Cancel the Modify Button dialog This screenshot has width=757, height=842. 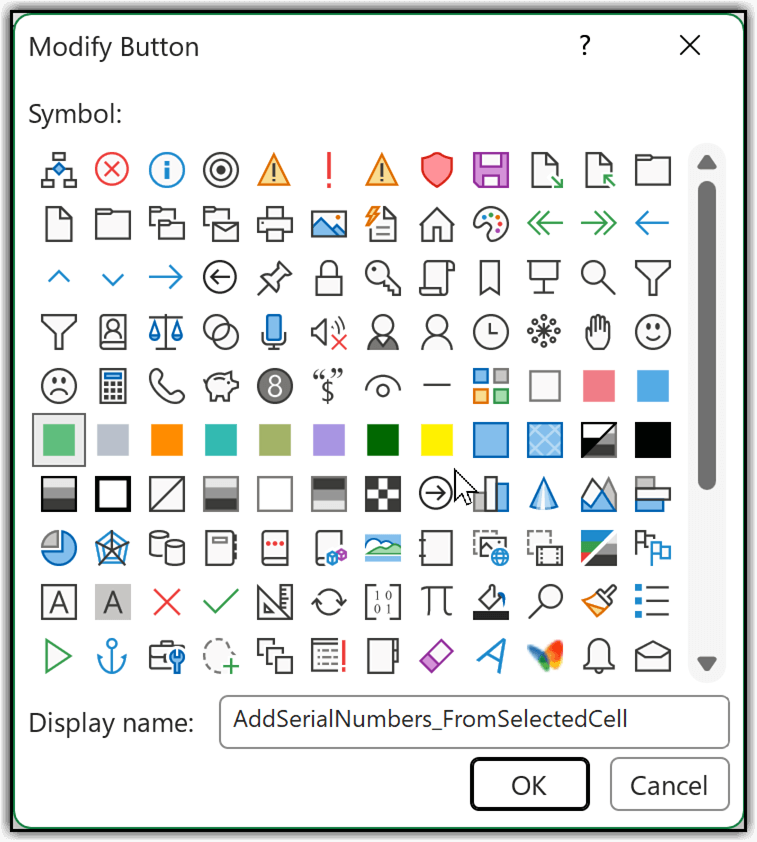coord(669,785)
